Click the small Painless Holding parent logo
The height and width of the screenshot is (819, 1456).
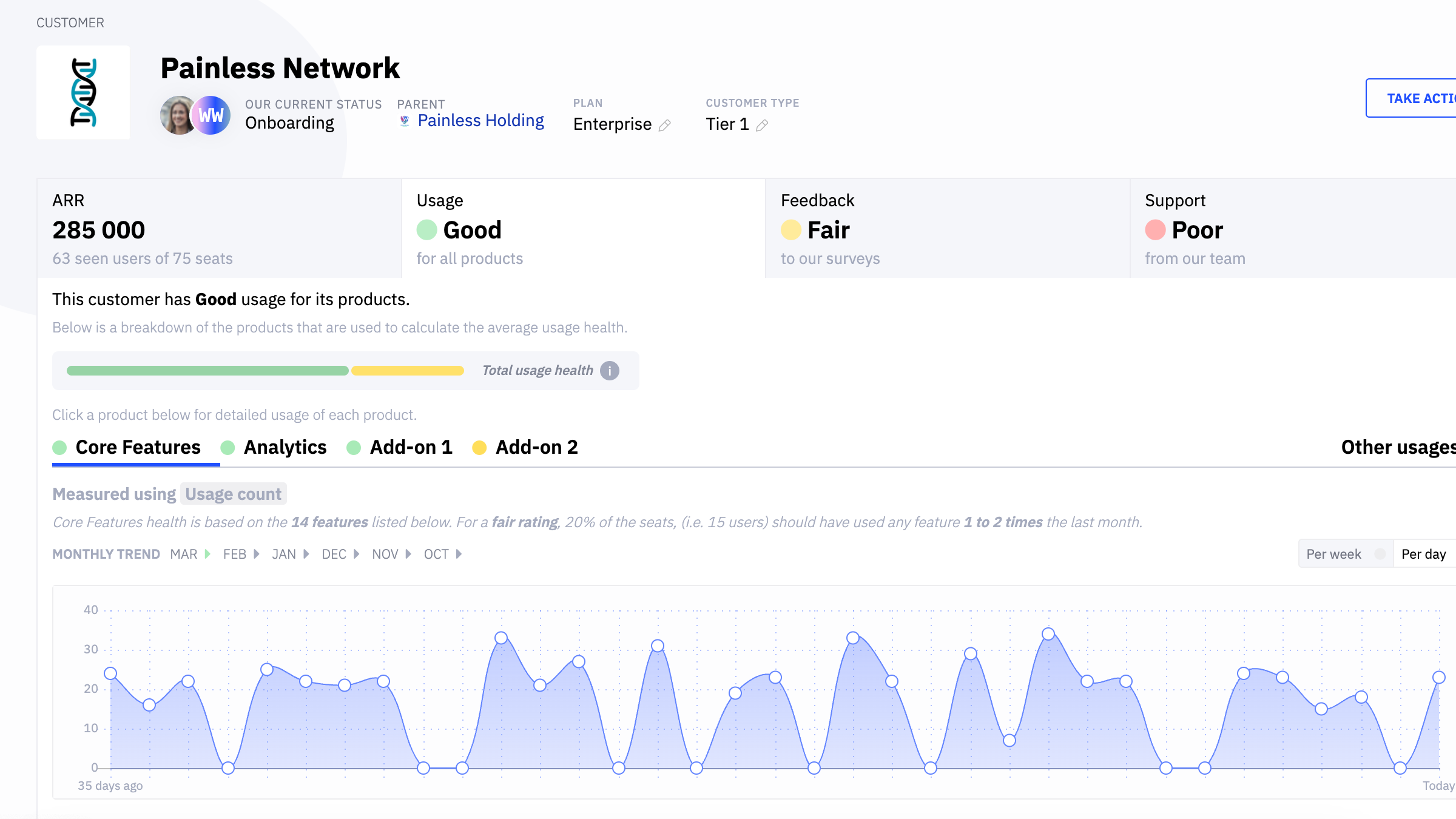405,121
